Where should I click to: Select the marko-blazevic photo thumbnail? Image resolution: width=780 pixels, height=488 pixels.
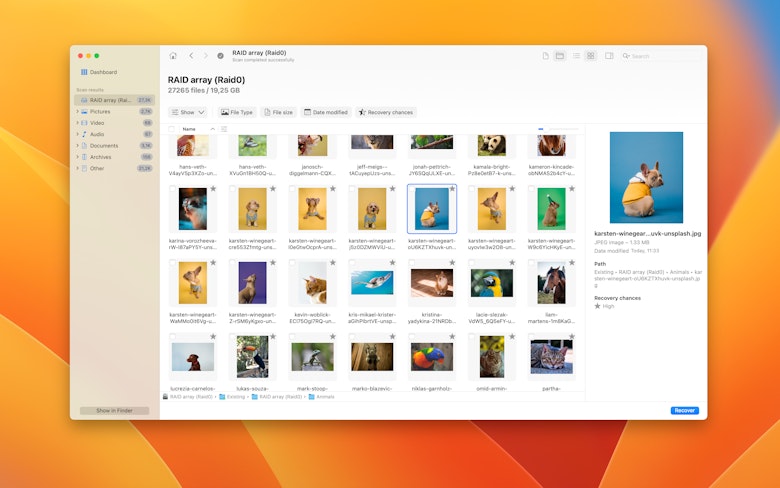372,357
